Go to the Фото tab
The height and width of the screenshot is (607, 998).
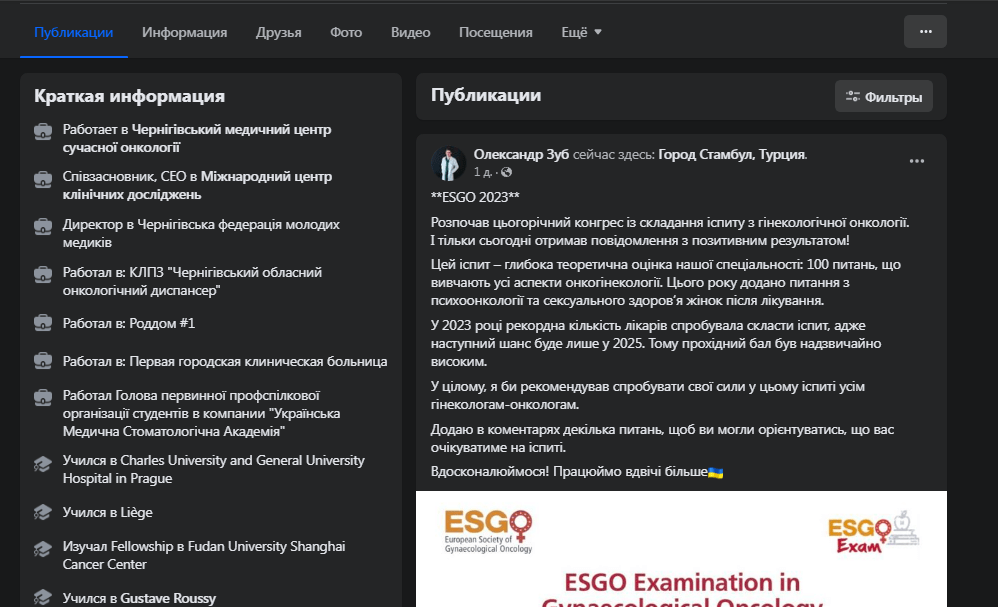click(x=346, y=32)
